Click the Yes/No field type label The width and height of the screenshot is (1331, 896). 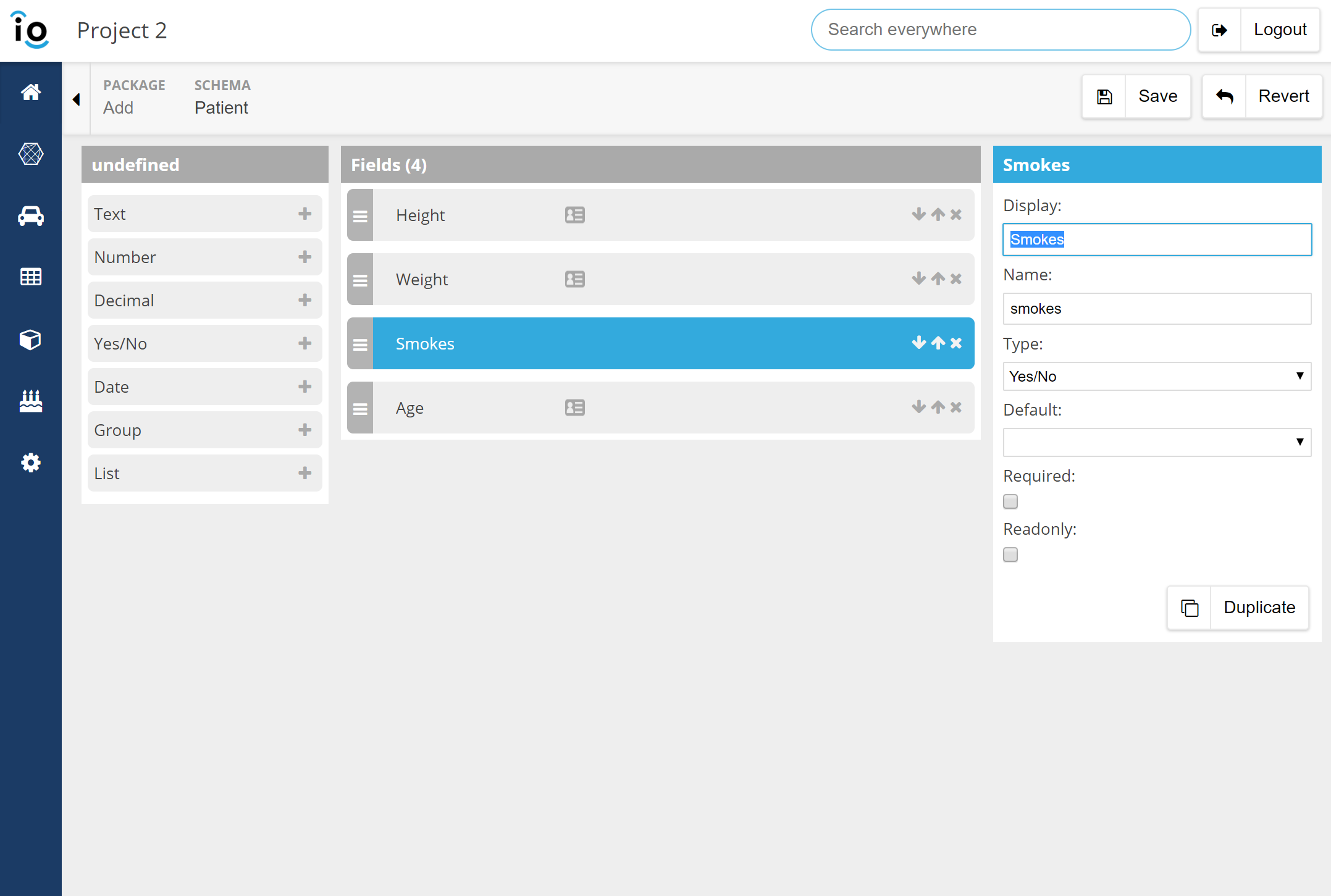point(120,344)
